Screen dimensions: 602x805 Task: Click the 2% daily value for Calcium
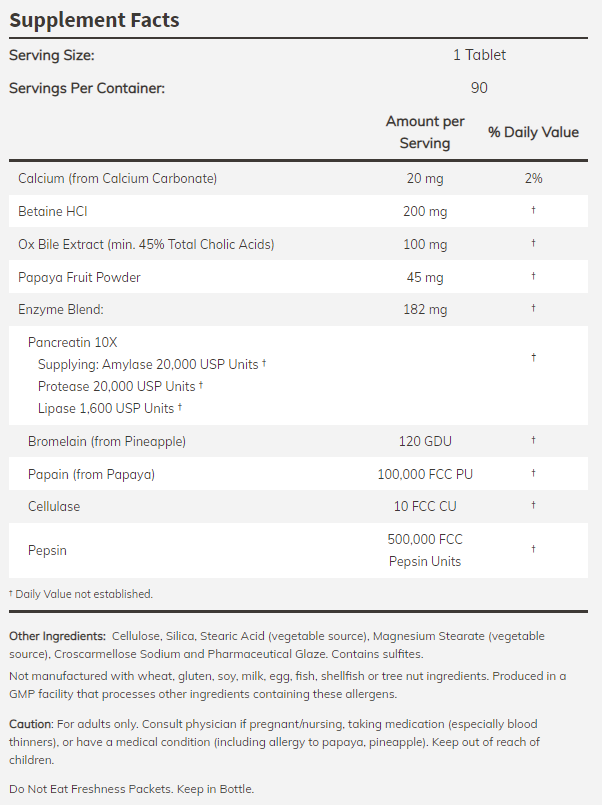(x=533, y=178)
